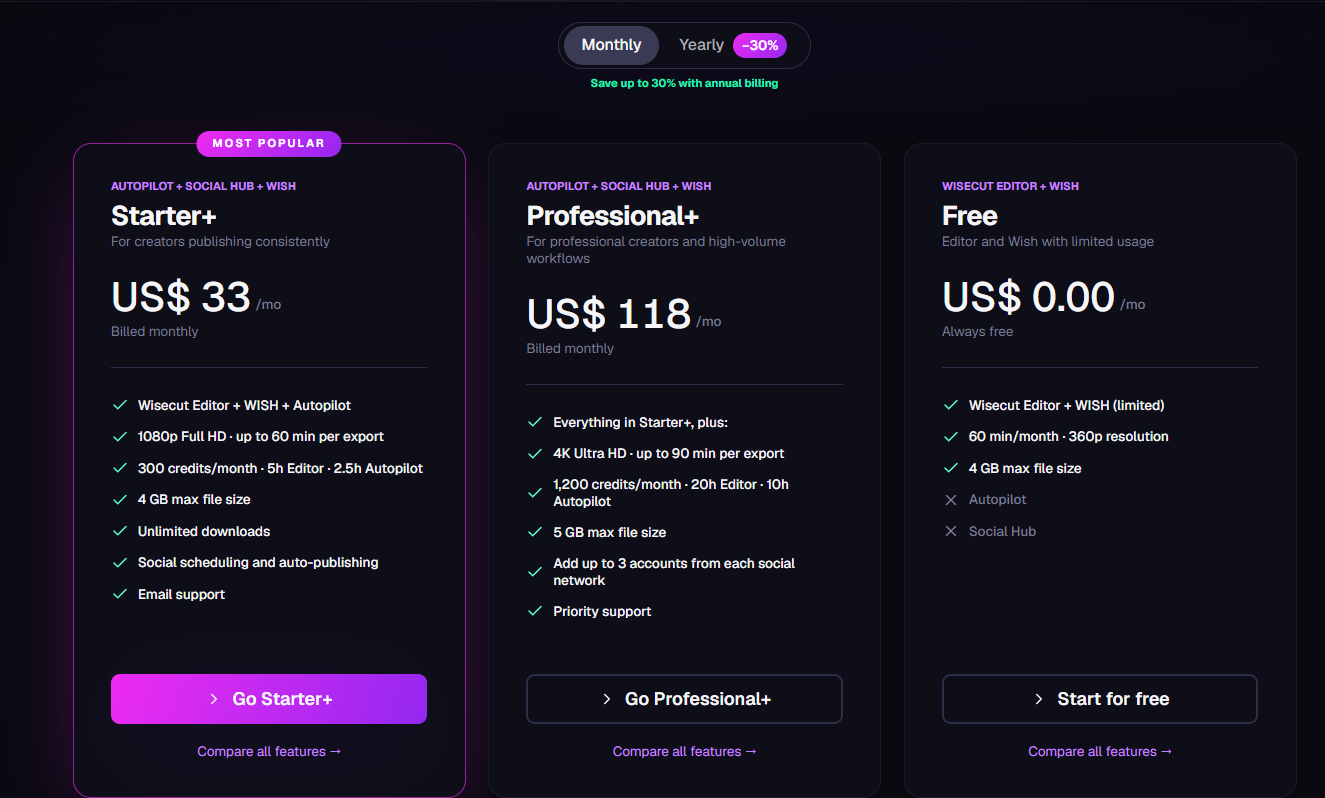Click X icon beside Social Hub in Free plan
The image size is (1325, 798).
(951, 531)
